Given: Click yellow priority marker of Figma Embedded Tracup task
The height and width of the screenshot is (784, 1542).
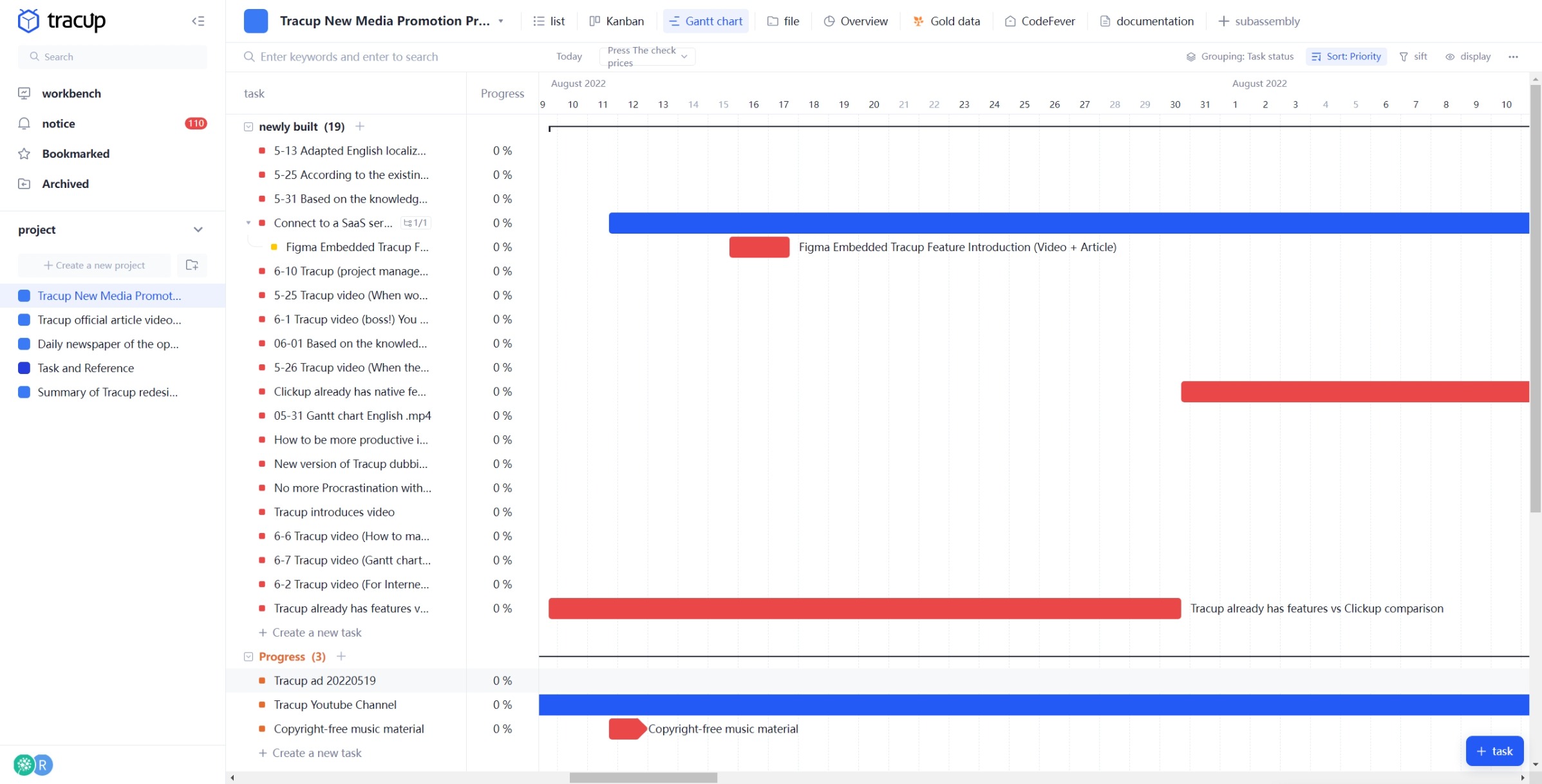Looking at the screenshot, I should (x=274, y=247).
